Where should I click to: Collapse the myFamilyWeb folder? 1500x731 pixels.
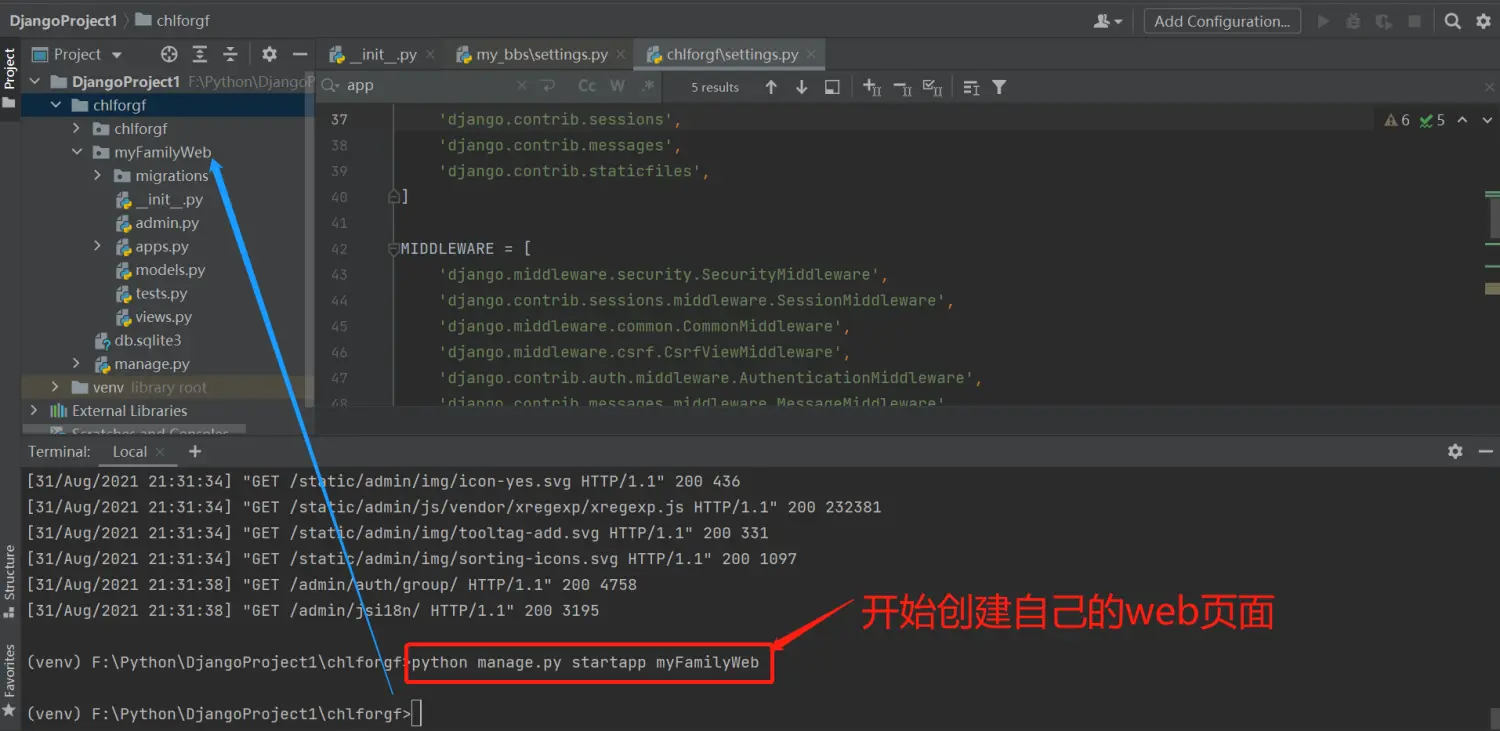click(x=77, y=152)
